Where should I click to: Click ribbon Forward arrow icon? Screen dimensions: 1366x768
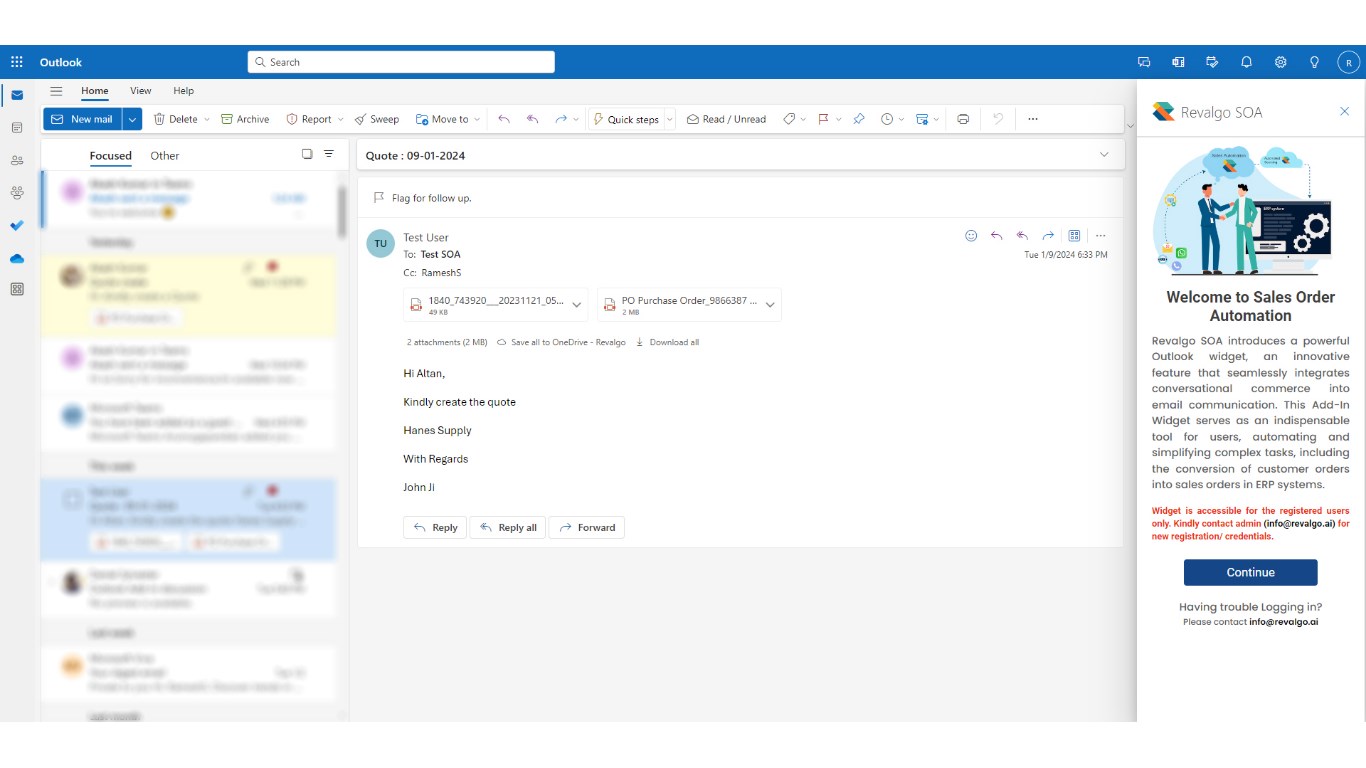coord(561,119)
